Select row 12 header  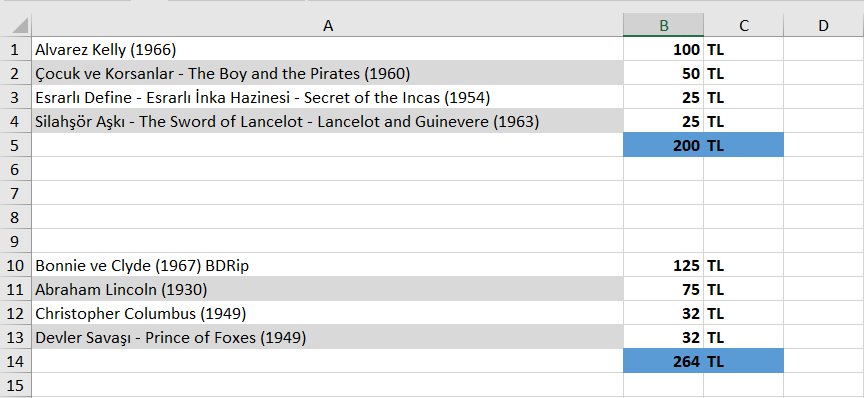coord(15,314)
